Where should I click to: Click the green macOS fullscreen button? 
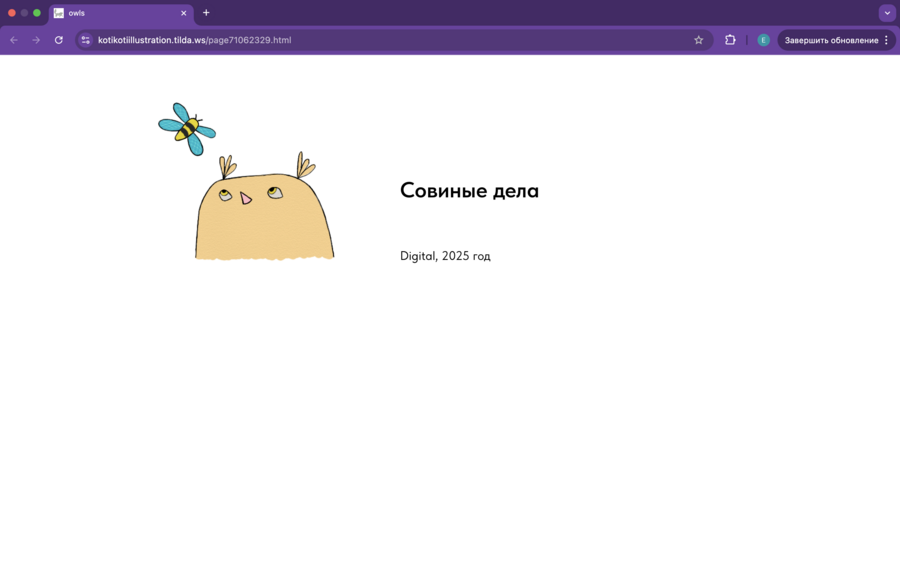tap(37, 13)
